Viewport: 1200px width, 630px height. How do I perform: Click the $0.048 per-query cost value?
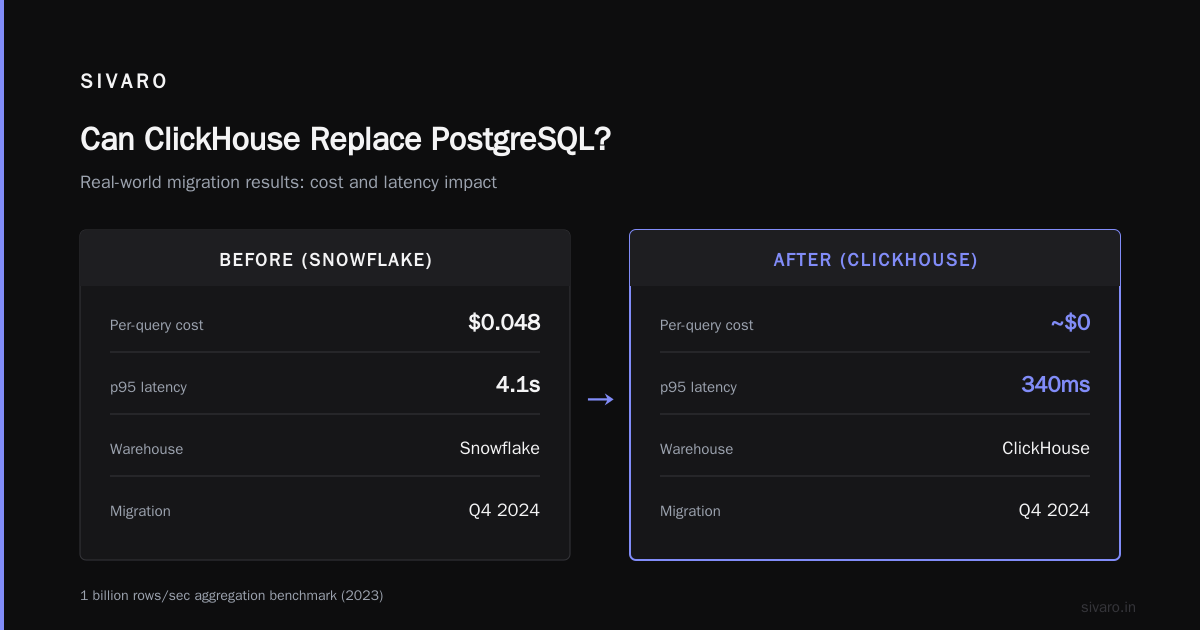click(x=504, y=323)
